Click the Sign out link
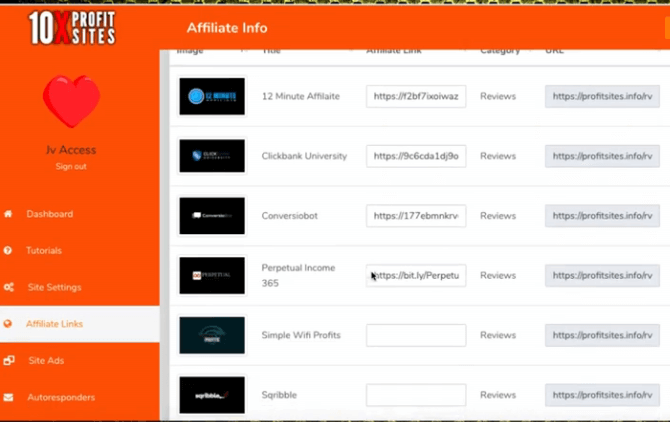This screenshot has width=670, height=422. click(71, 167)
